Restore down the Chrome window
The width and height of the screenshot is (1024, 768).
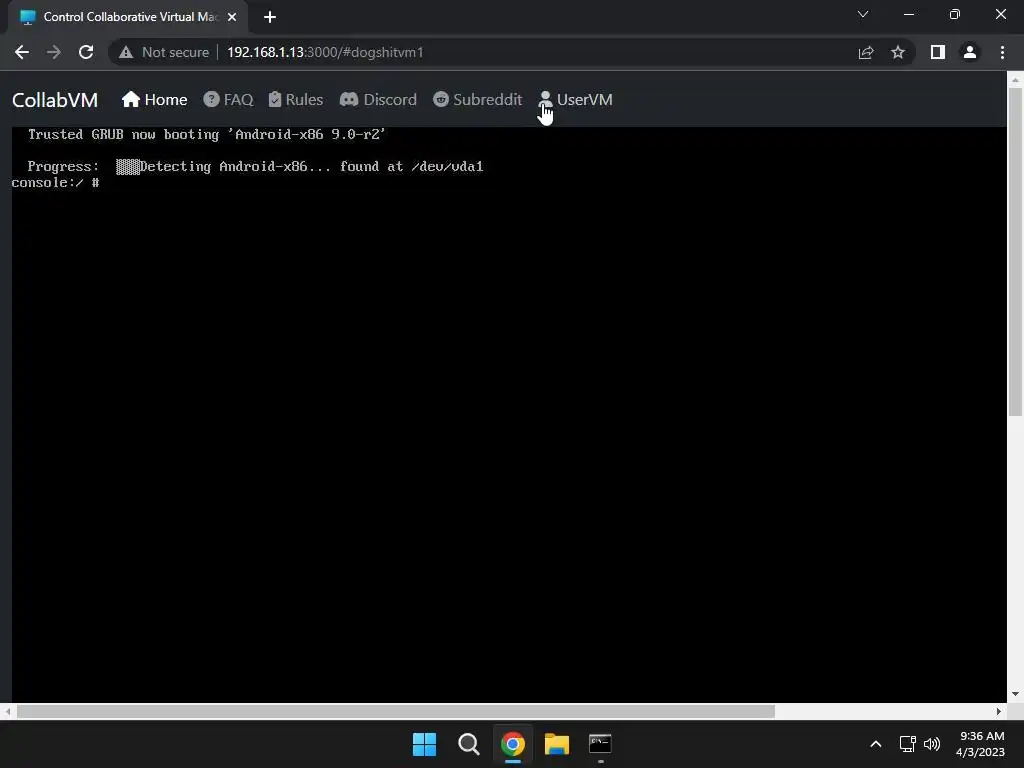coord(955,14)
